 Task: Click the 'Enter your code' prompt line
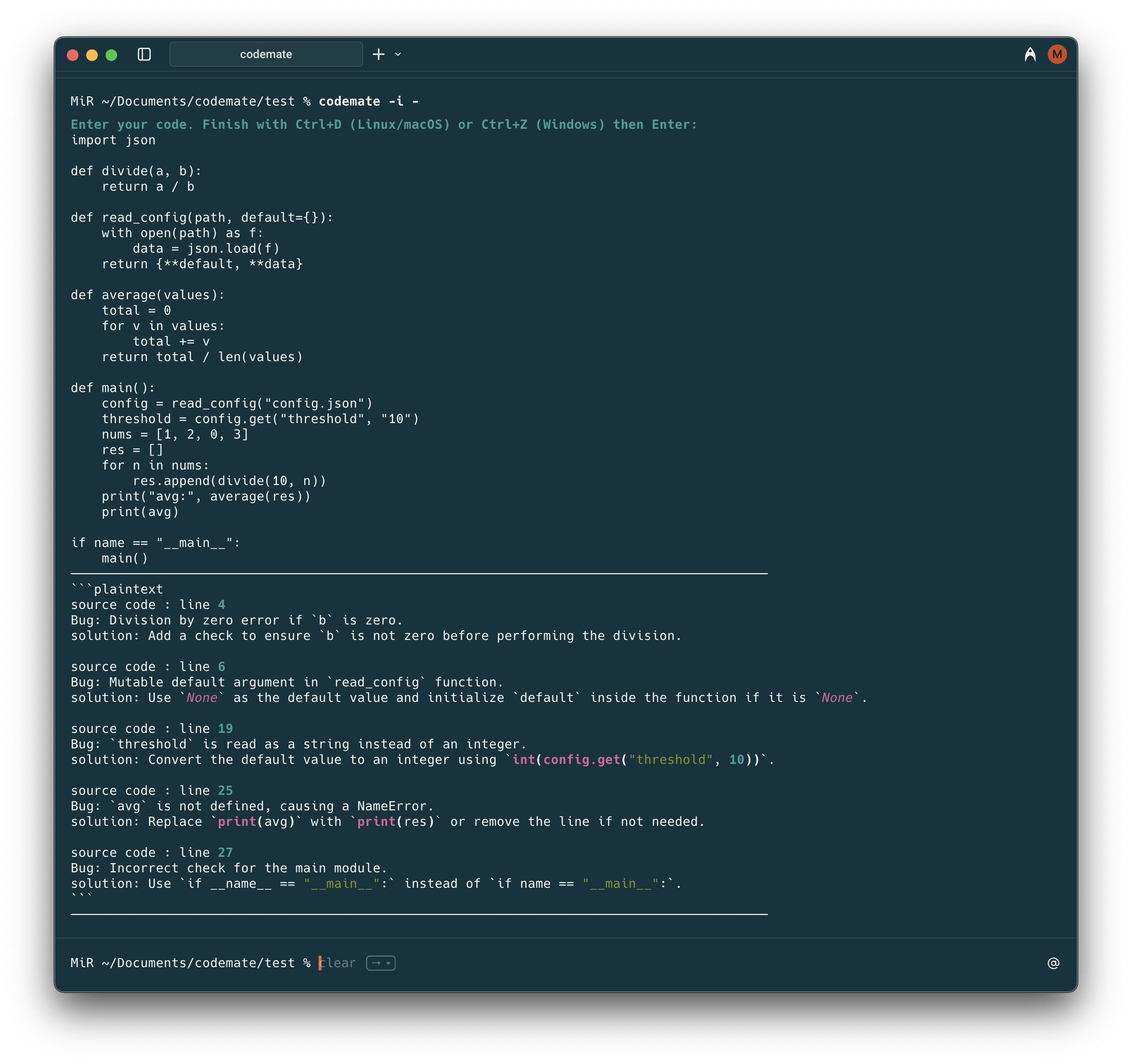click(383, 125)
